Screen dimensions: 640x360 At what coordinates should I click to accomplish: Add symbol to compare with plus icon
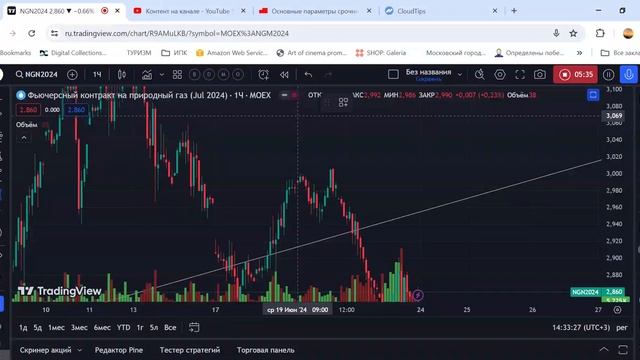[x=72, y=74]
